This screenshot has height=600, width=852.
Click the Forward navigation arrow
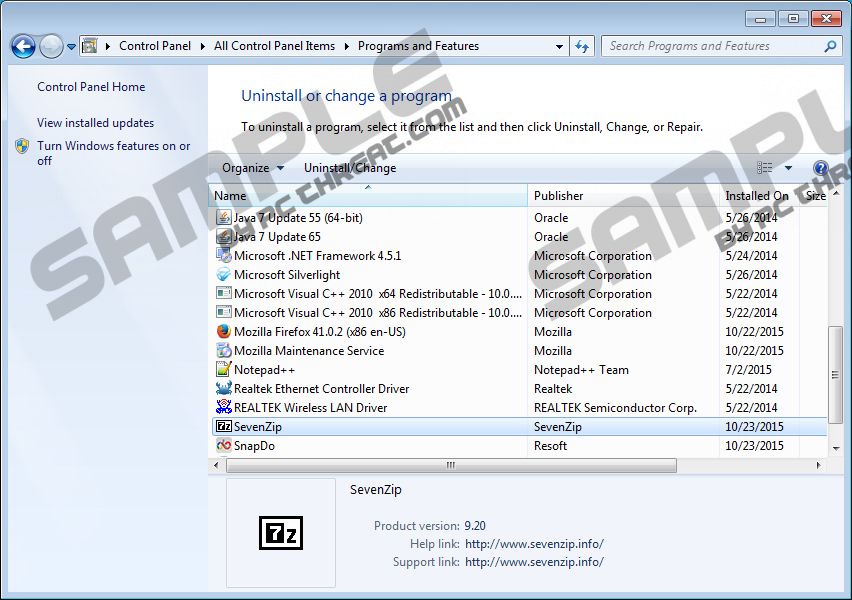coord(52,47)
